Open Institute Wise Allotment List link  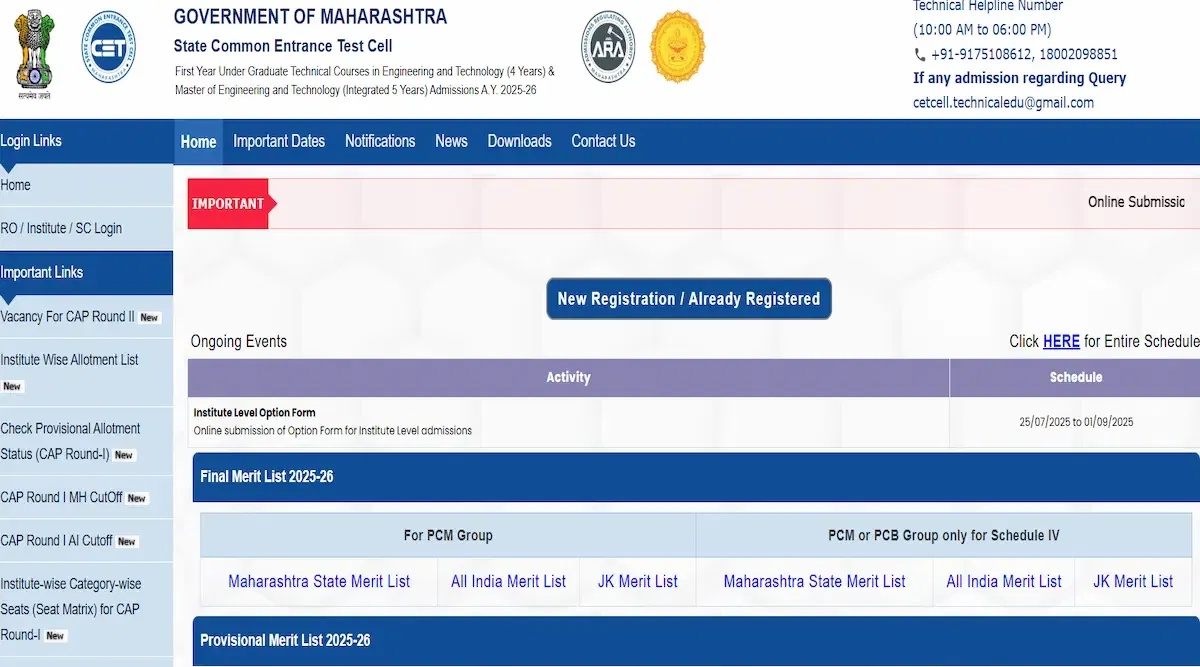[x=70, y=359]
